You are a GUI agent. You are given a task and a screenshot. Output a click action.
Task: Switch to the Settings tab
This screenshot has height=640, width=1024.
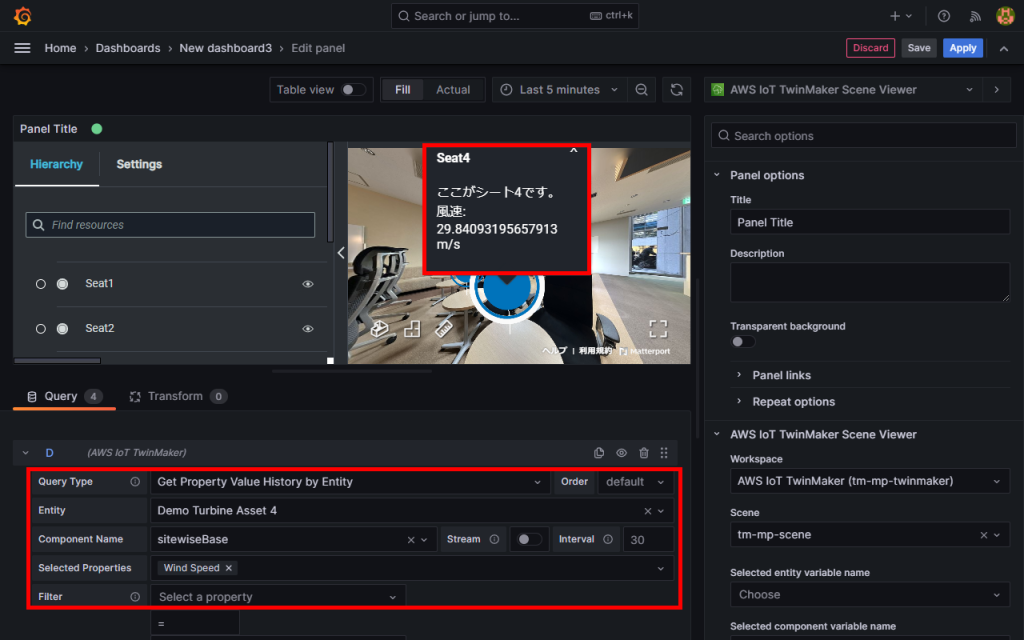pyautogui.click(x=139, y=165)
